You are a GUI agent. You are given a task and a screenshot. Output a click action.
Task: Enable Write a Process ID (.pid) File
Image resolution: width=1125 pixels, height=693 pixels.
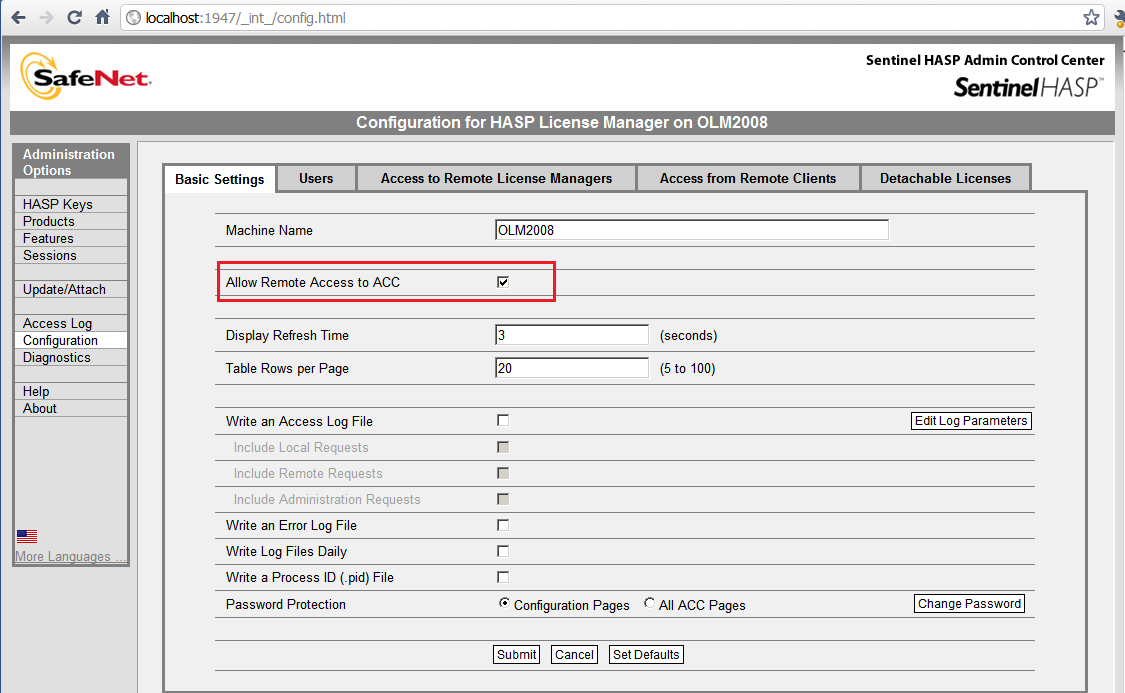(503, 577)
